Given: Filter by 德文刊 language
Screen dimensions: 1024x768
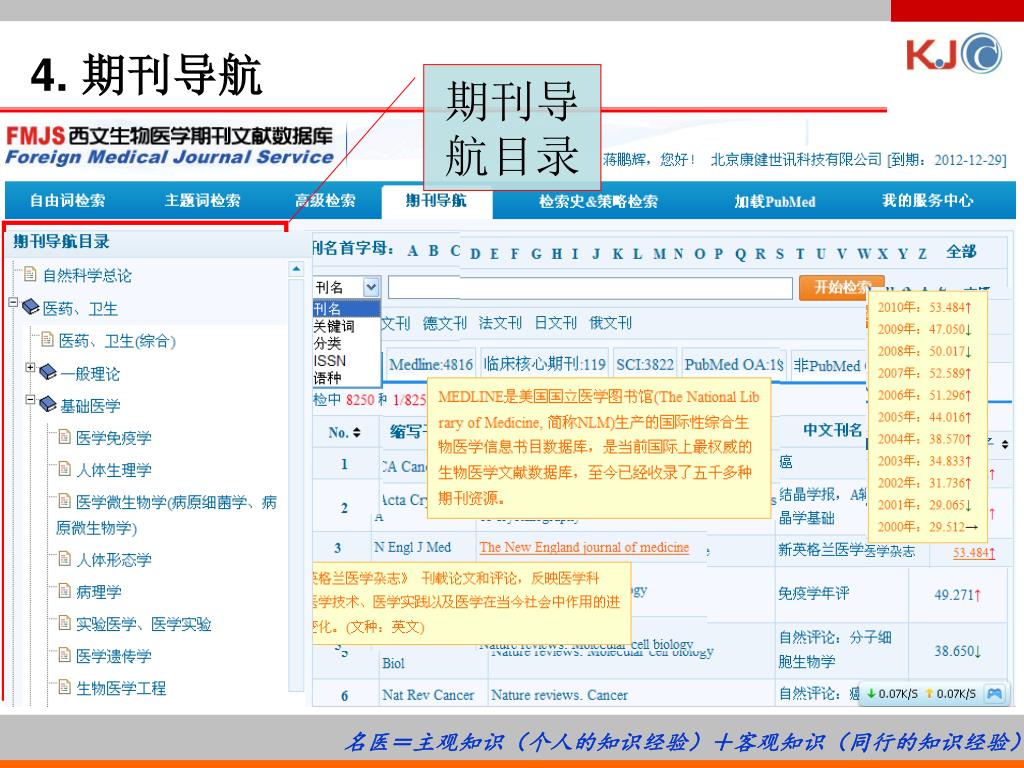Looking at the screenshot, I should point(445,323).
